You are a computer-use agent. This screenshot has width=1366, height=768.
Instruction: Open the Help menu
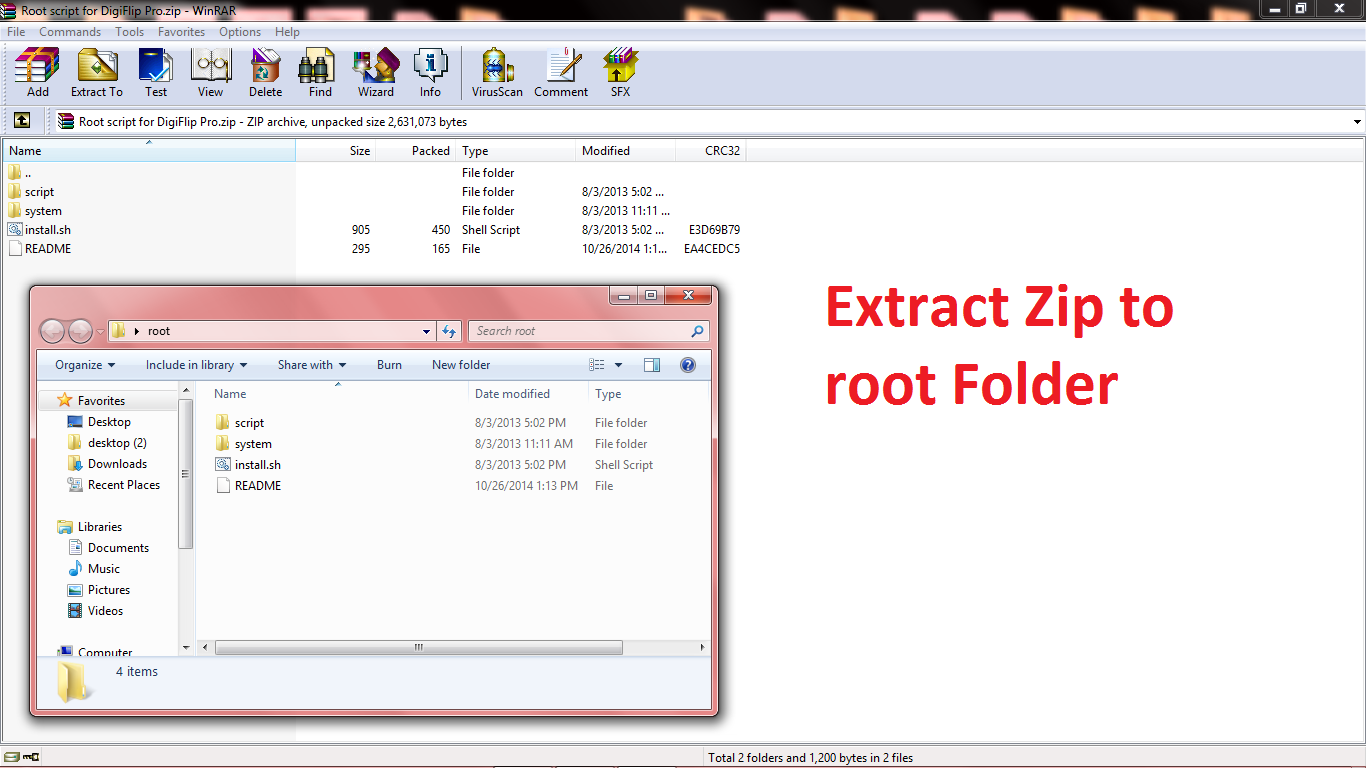[287, 32]
